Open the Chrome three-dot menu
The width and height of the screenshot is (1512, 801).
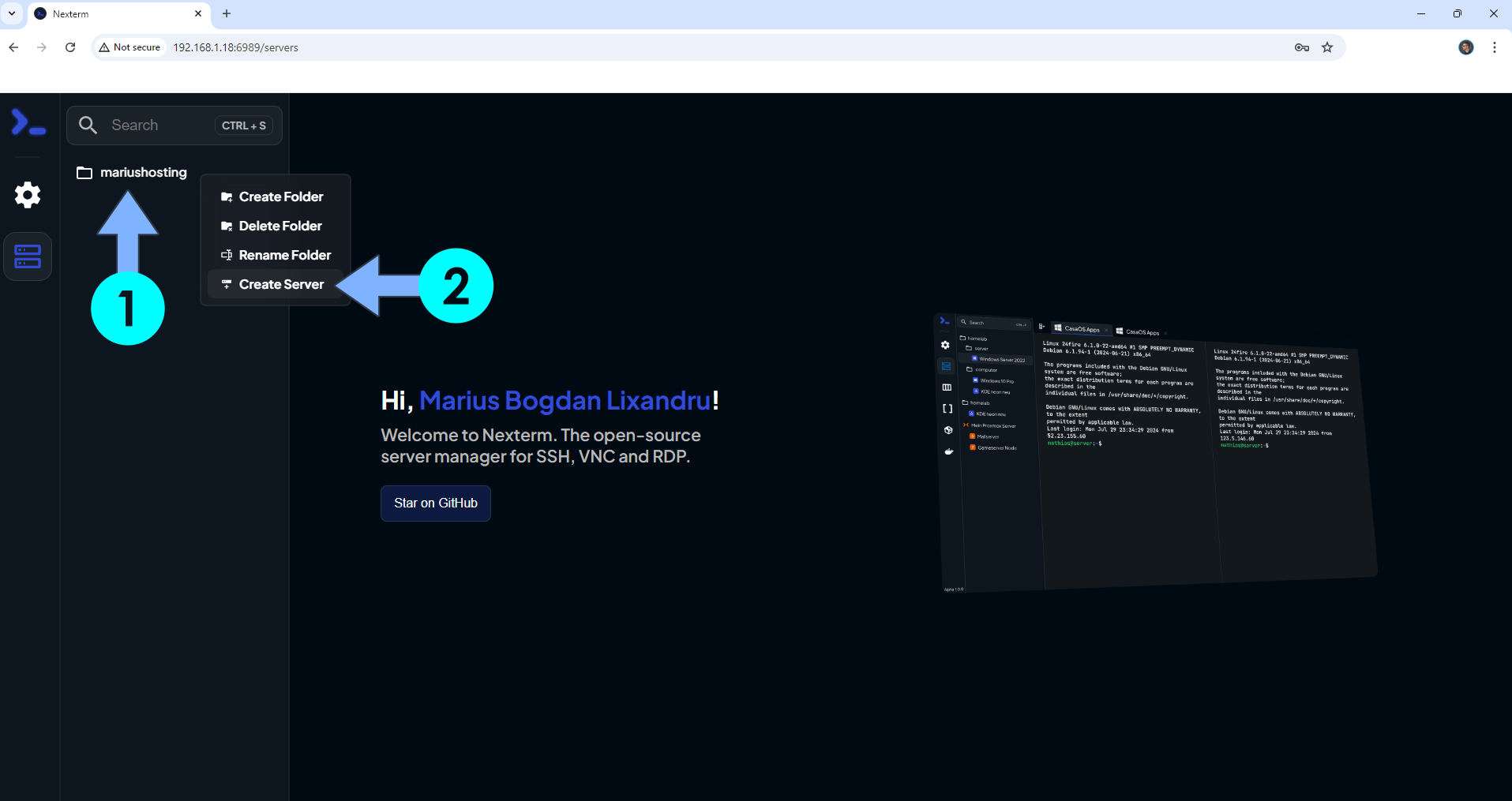click(1495, 47)
